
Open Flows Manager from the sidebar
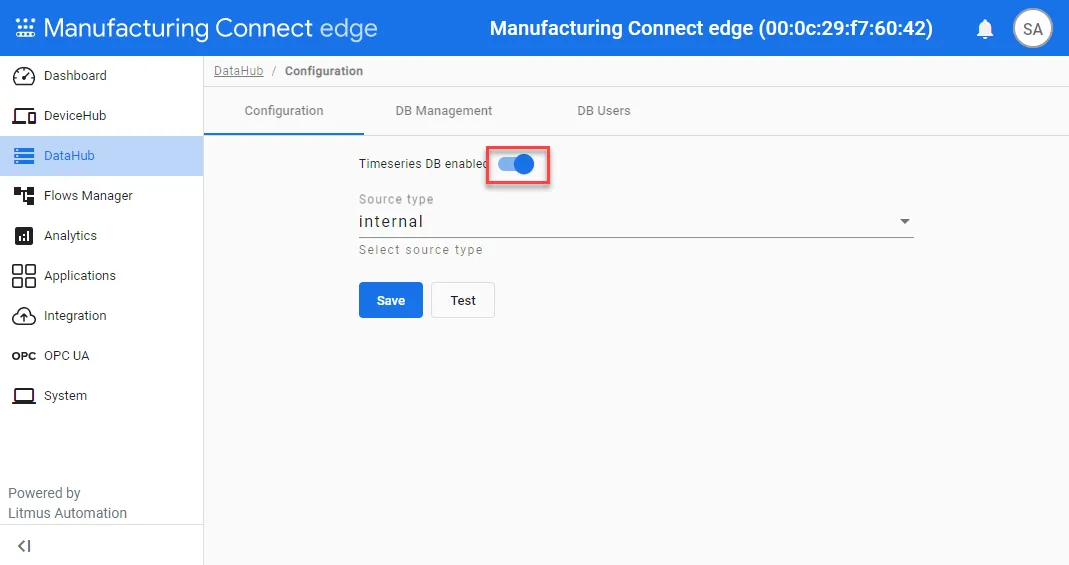[x=101, y=196]
